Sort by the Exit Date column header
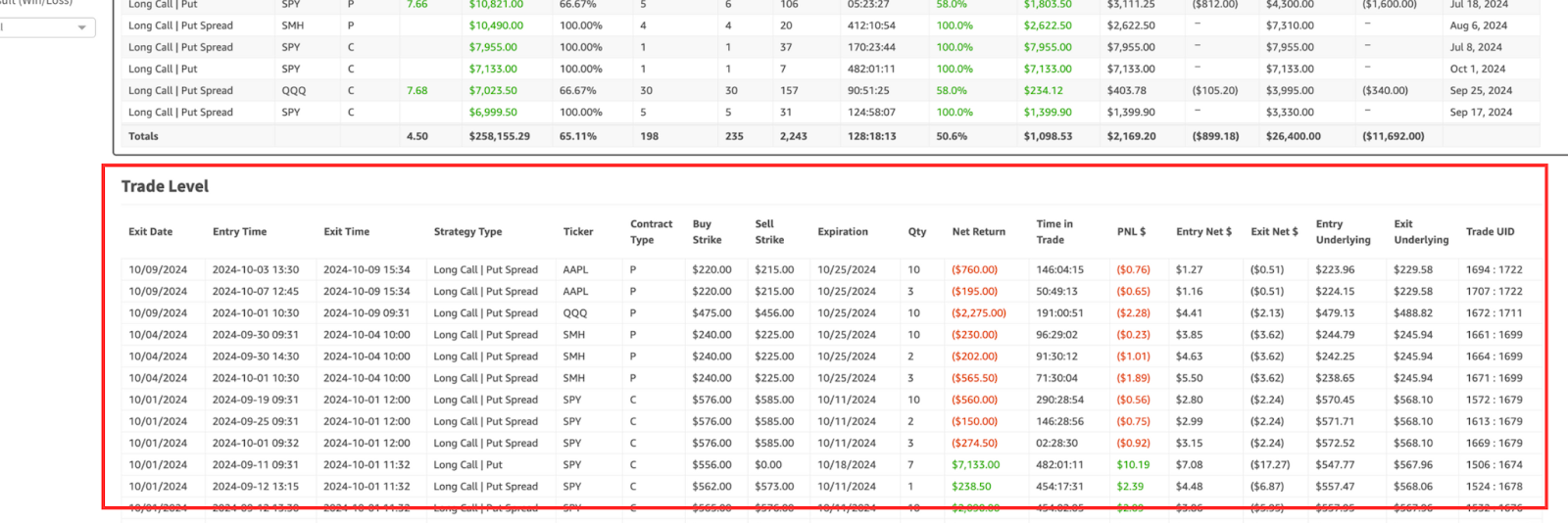 point(150,232)
